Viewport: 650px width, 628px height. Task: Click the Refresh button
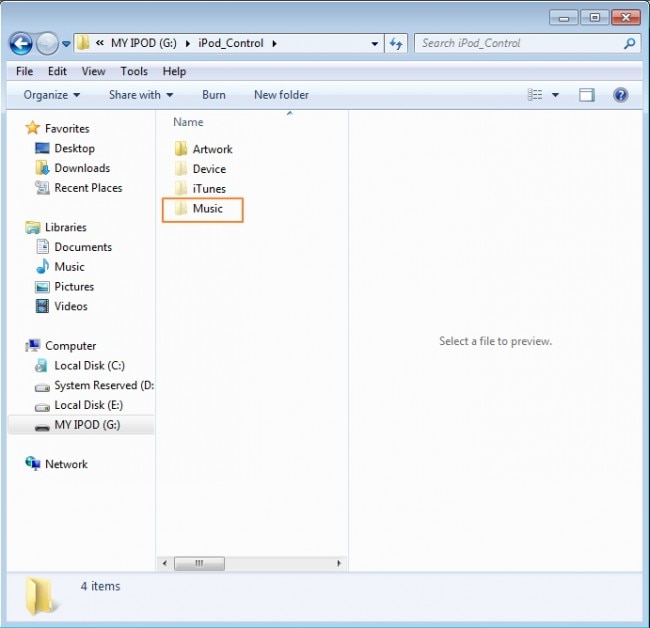point(396,44)
